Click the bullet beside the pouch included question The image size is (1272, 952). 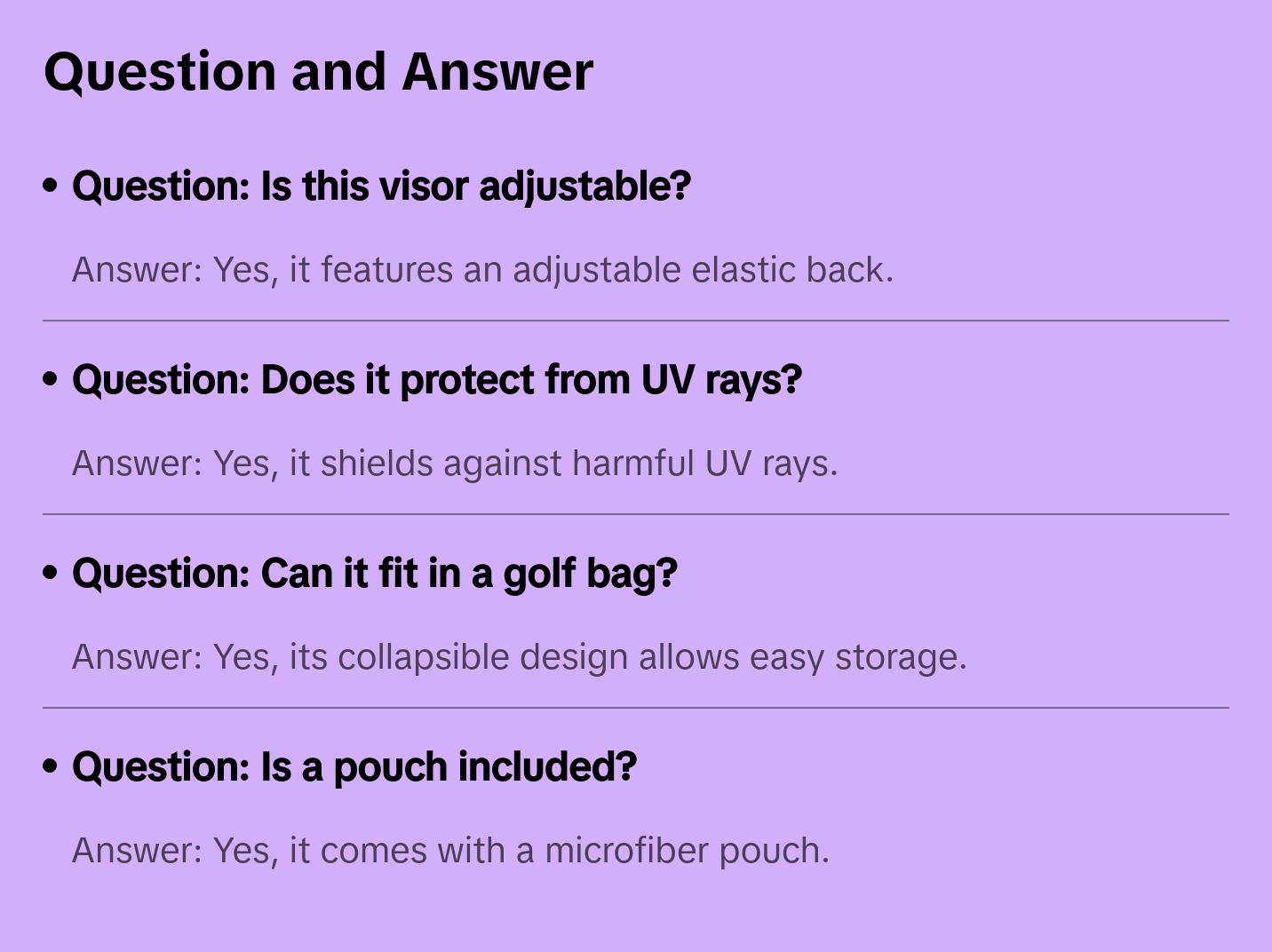51,766
